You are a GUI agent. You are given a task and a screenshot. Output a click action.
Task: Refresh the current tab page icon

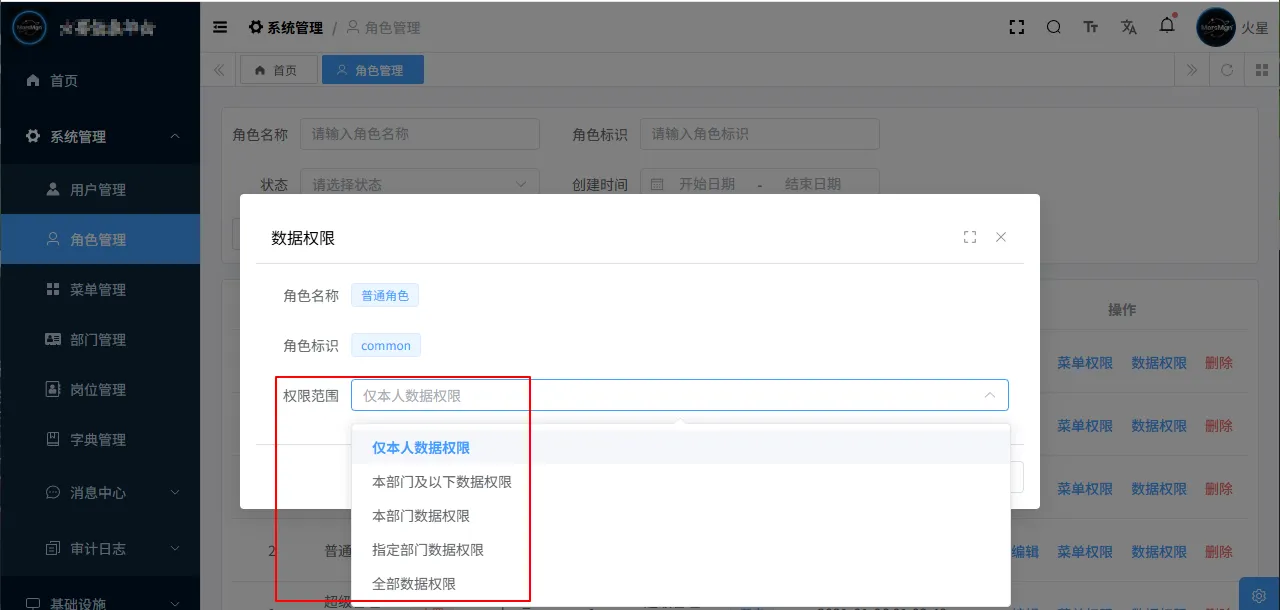1227,70
